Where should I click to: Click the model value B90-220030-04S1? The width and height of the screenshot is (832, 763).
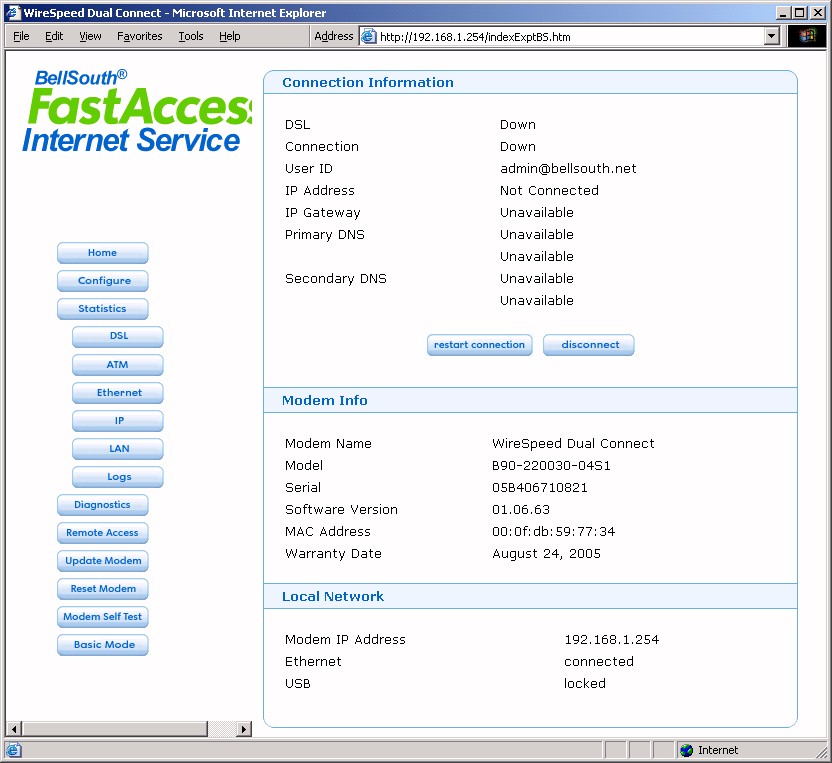click(x=551, y=466)
